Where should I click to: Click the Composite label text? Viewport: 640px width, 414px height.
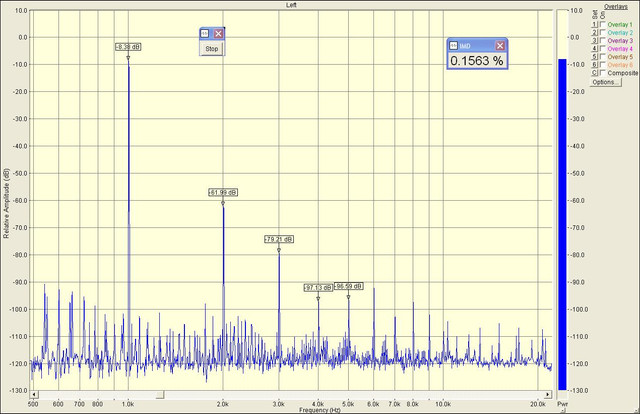click(622, 73)
